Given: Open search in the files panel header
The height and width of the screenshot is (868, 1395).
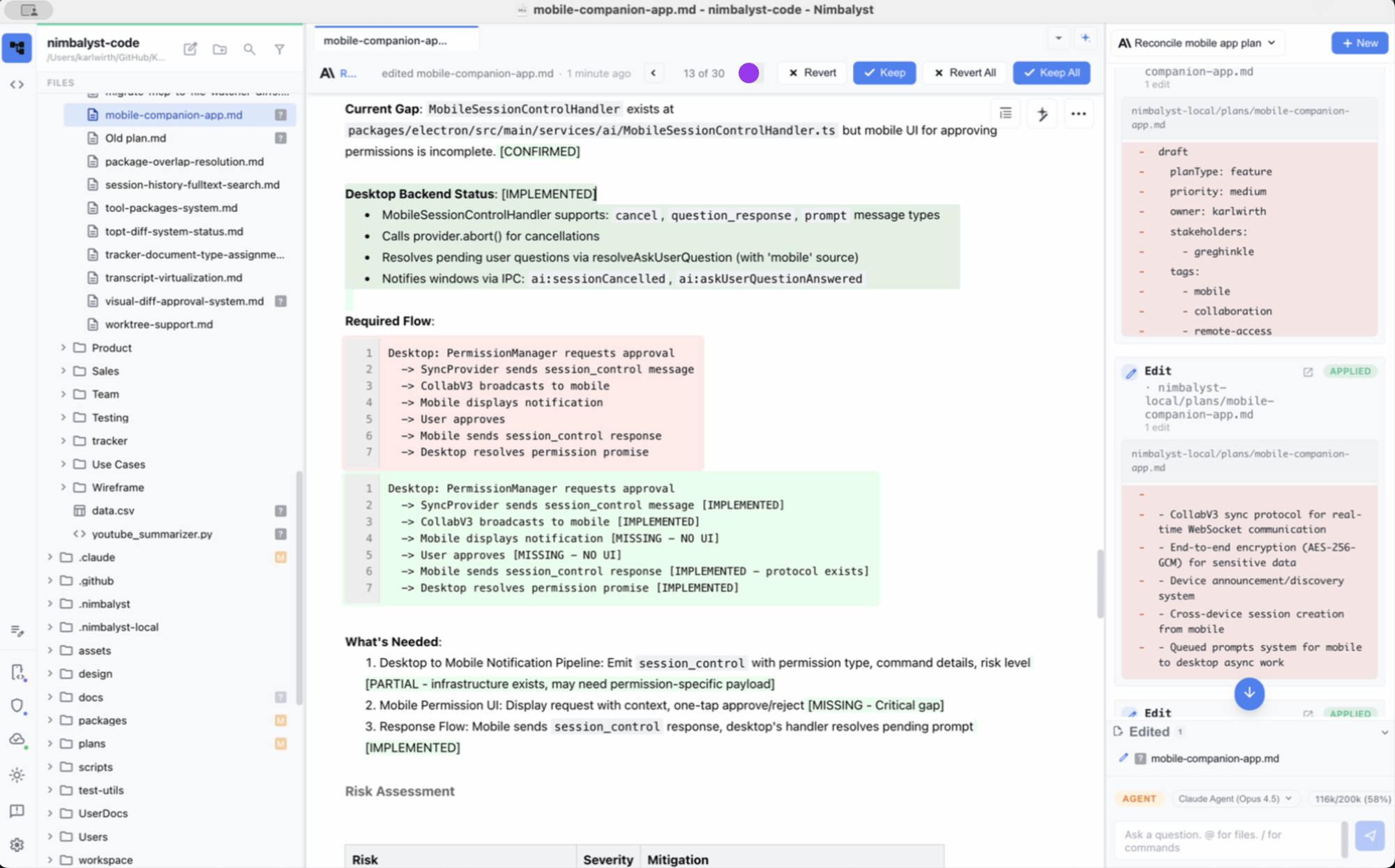Looking at the screenshot, I should pos(249,50).
